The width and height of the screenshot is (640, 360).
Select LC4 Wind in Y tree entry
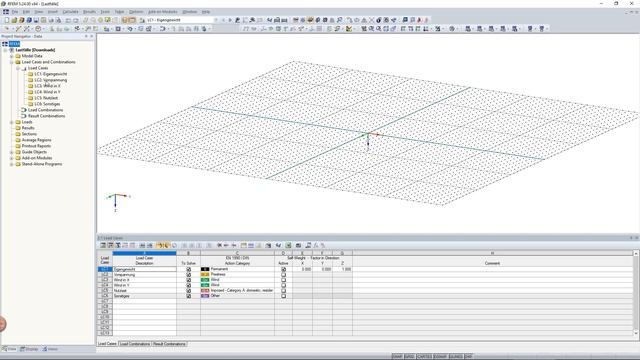(x=47, y=92)
